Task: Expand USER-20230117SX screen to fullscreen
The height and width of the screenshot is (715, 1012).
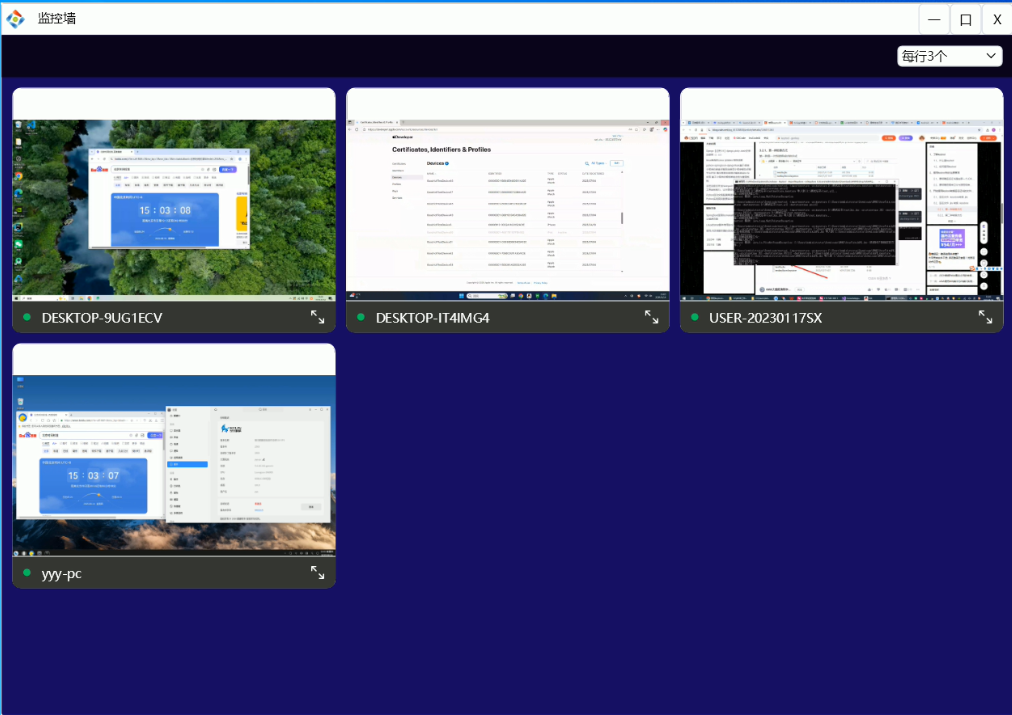Action: point(985,317)
